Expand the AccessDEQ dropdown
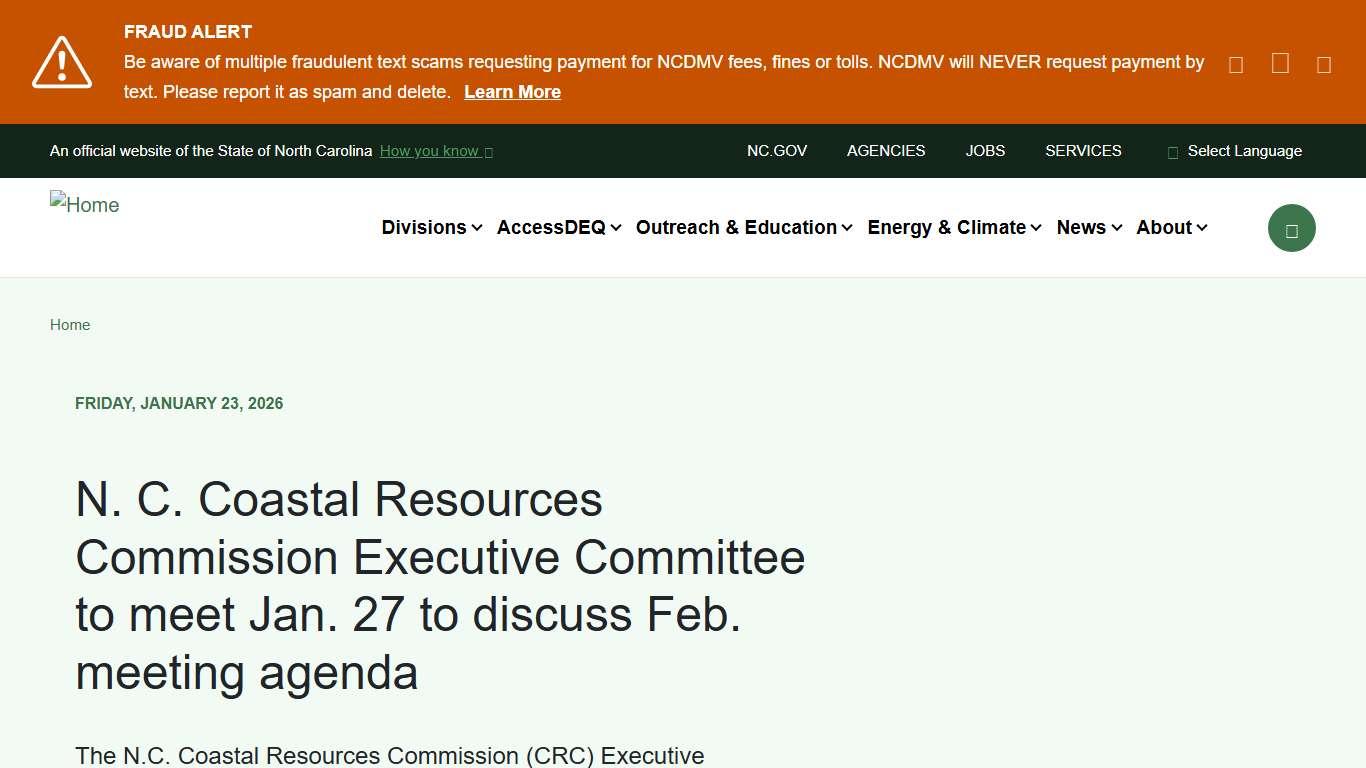The image size is (1366, 768). pyautogui.click(x=557, y=227)
